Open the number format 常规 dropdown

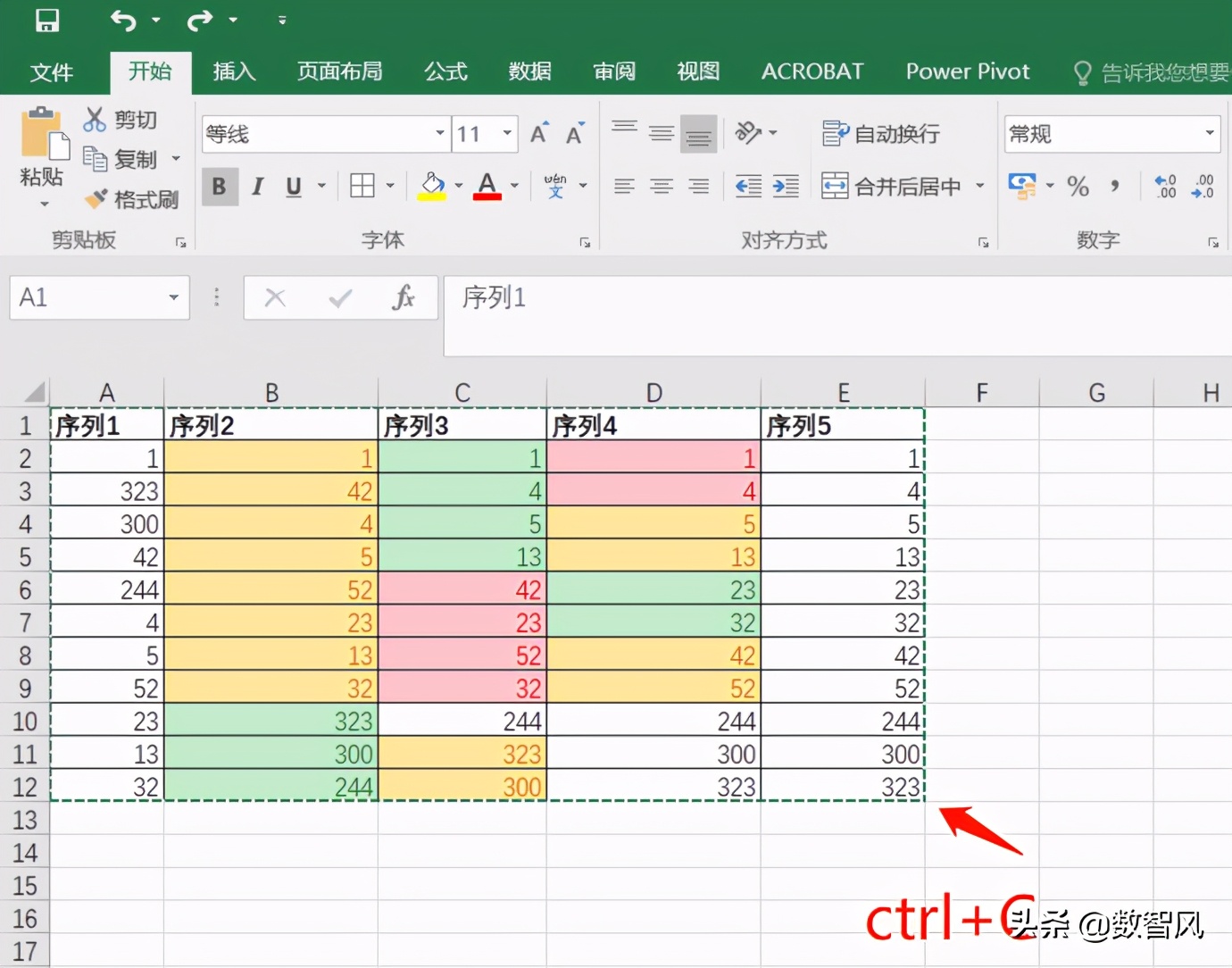click(1209, 134)
